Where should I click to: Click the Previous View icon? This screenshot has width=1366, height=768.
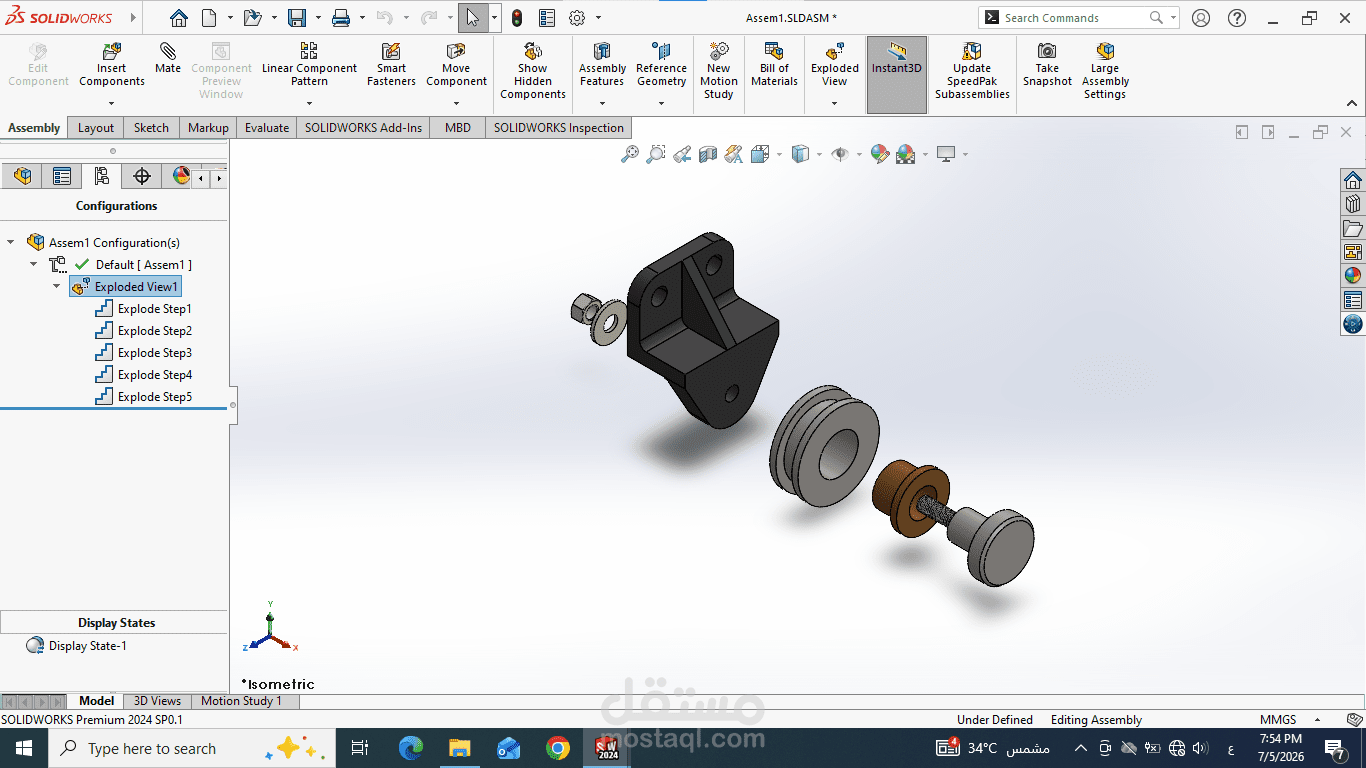point(682,154)
